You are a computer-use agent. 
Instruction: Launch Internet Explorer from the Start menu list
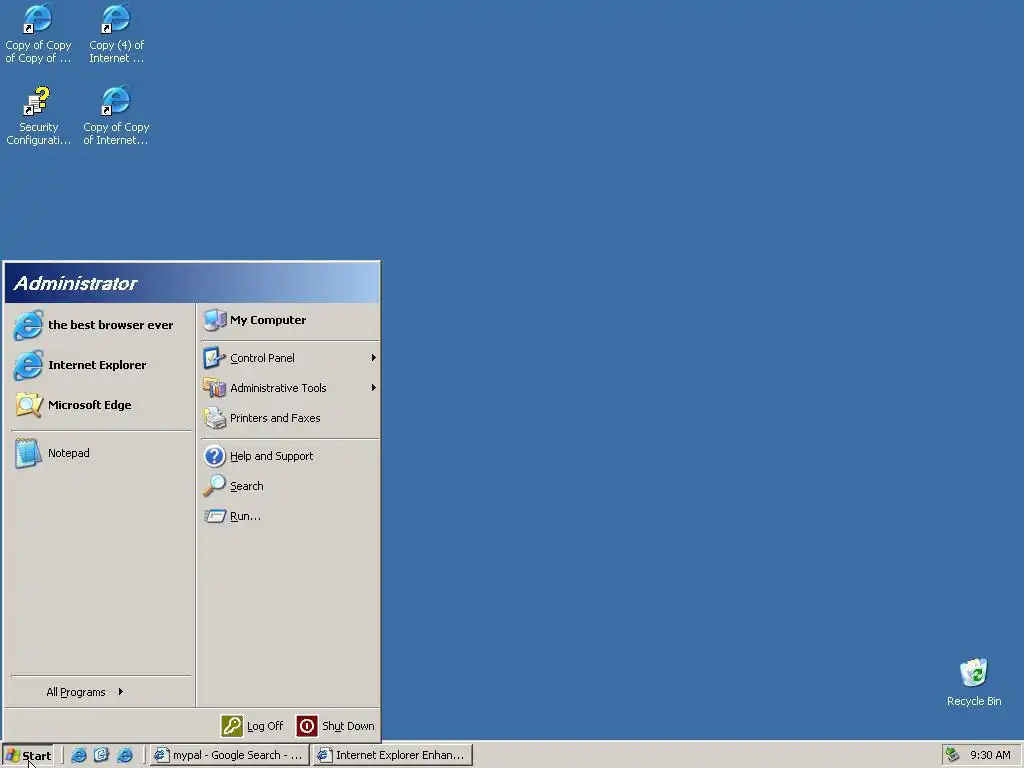(101, 365)
